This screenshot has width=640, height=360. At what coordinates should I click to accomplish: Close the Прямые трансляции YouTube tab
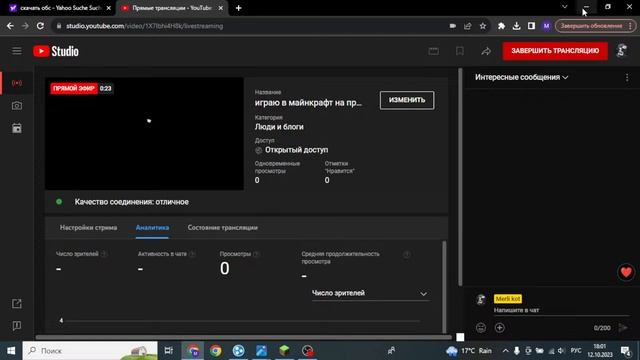(x=220, y=8)
